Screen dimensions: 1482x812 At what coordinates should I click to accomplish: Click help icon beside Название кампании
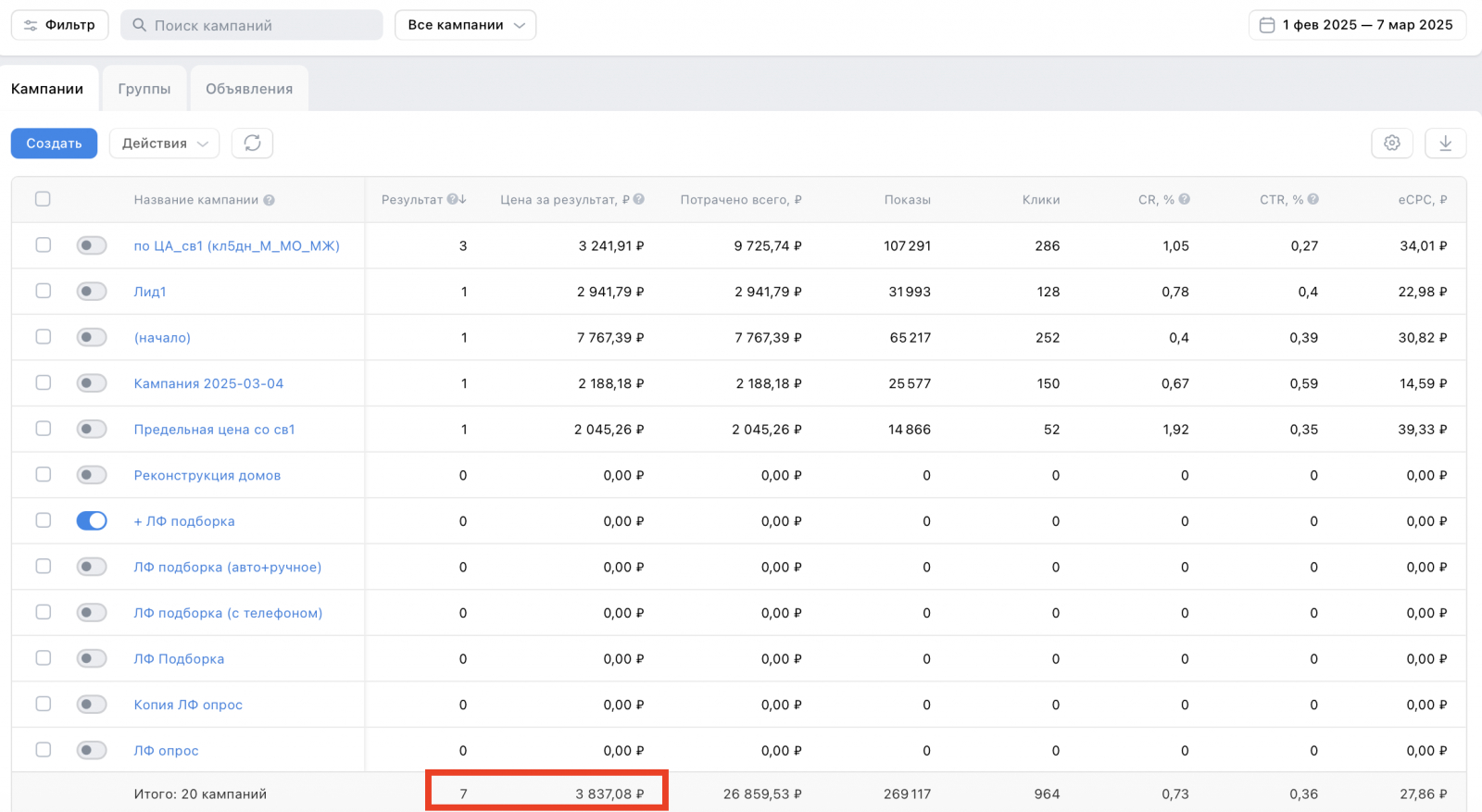[x=269, y=200]
